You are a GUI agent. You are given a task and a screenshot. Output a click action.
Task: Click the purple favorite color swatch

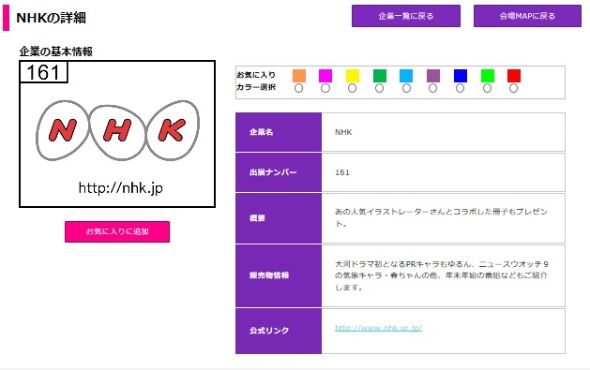(x=433, y=76)
